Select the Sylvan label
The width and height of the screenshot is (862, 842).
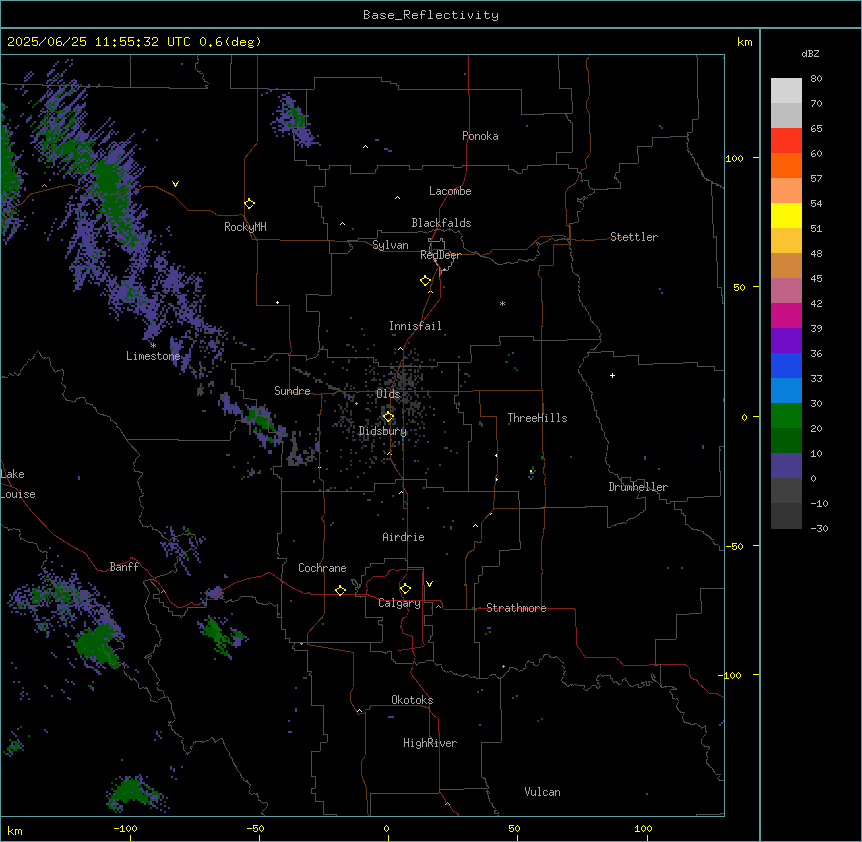coord(390,245)
